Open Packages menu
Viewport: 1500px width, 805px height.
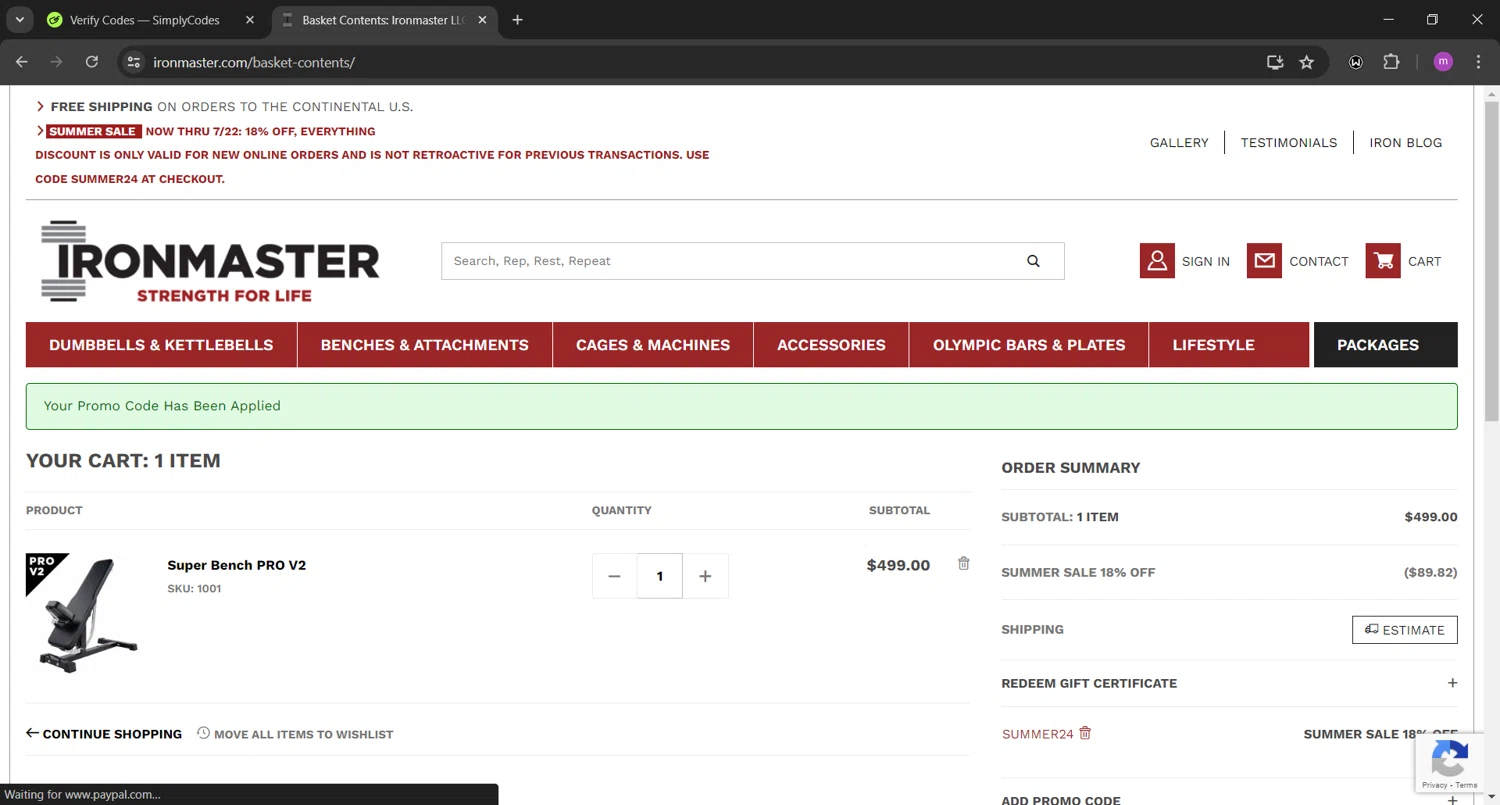pyautogui.click(x=1385, y=345)
